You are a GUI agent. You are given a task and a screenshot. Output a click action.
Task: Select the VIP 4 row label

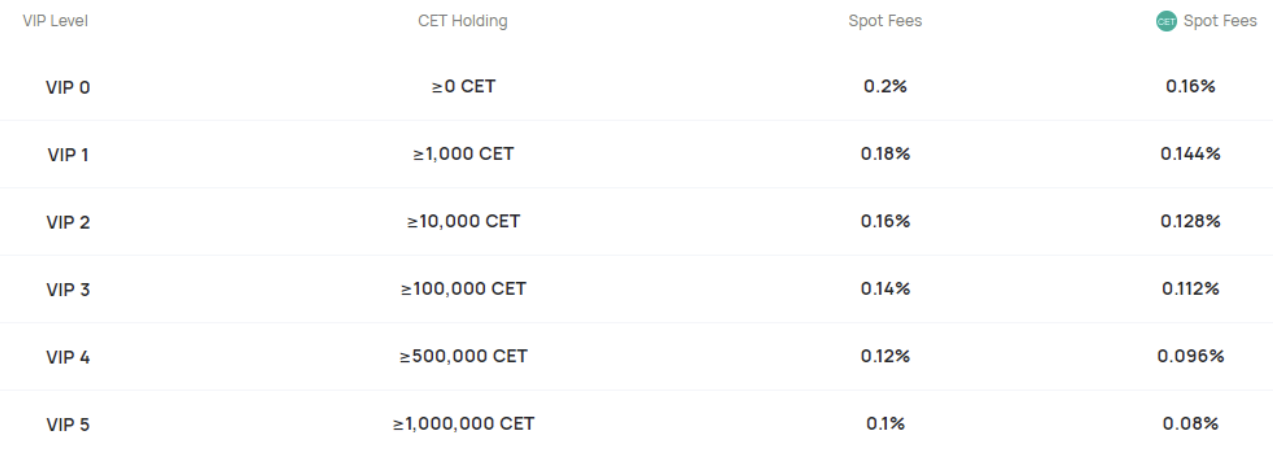(68, 357)
